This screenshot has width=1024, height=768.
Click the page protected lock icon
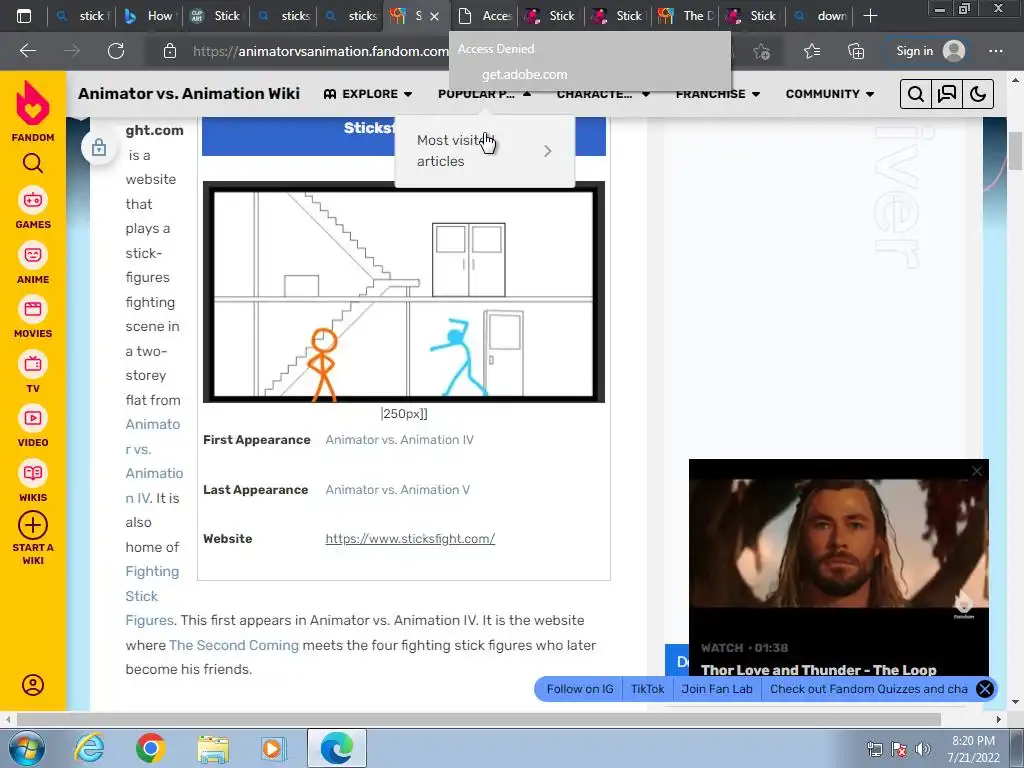99,148
